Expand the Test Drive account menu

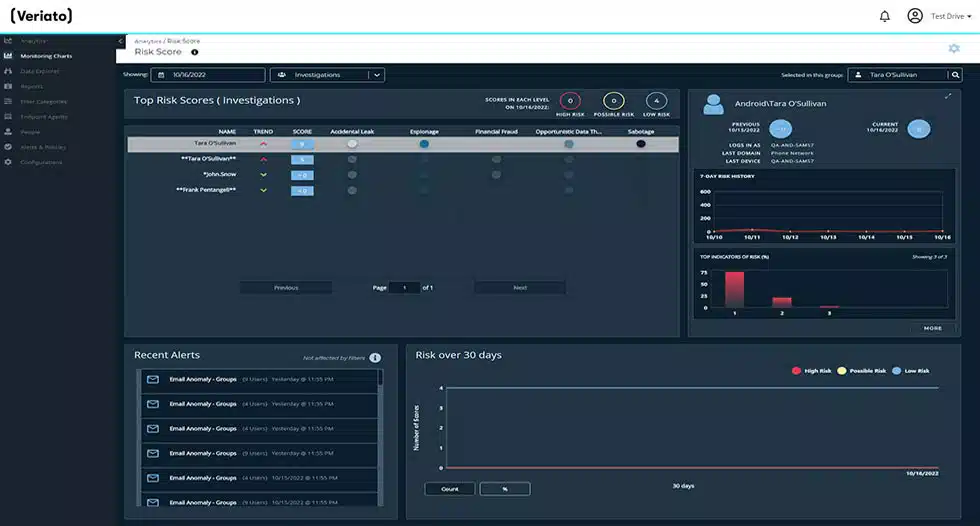(x=951, y=16)
